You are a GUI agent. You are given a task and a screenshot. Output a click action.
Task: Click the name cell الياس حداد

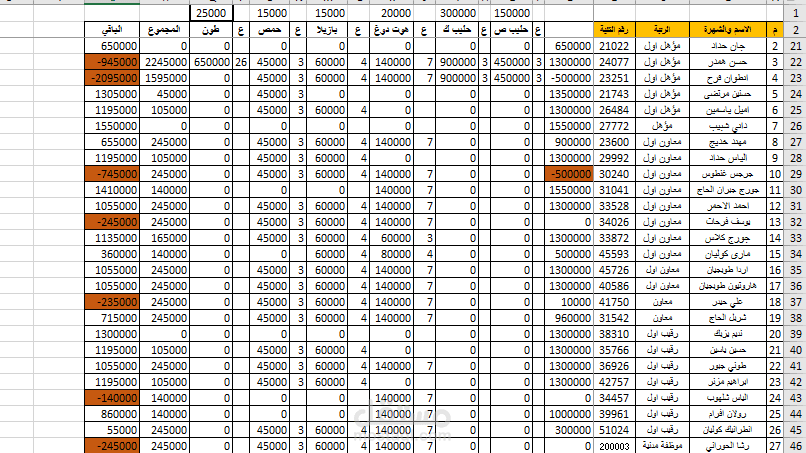coord(727,158)
